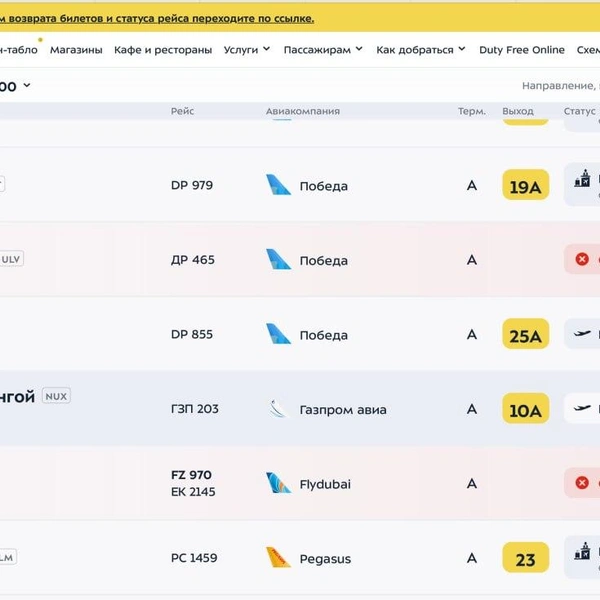Click the Терм. column header

pyautogui.click(x=472, y=111)
